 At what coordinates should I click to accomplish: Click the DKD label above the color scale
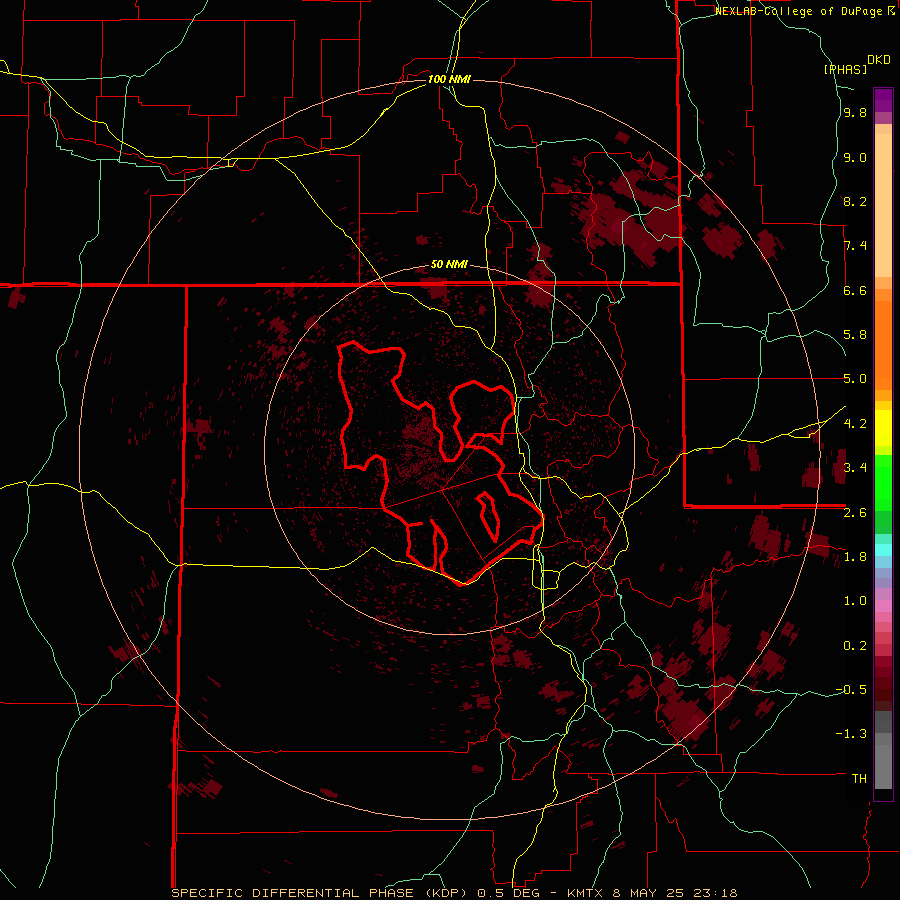click(879, 60)
